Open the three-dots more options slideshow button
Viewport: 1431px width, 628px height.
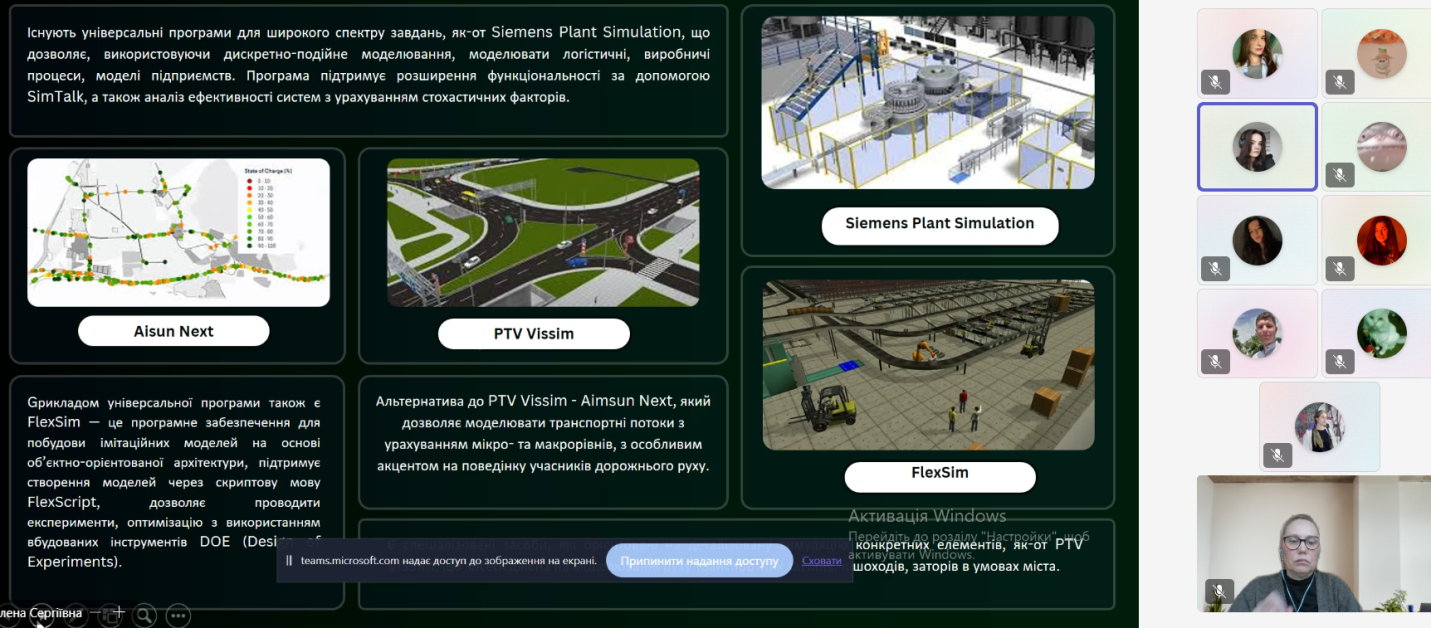coord(178,615)
